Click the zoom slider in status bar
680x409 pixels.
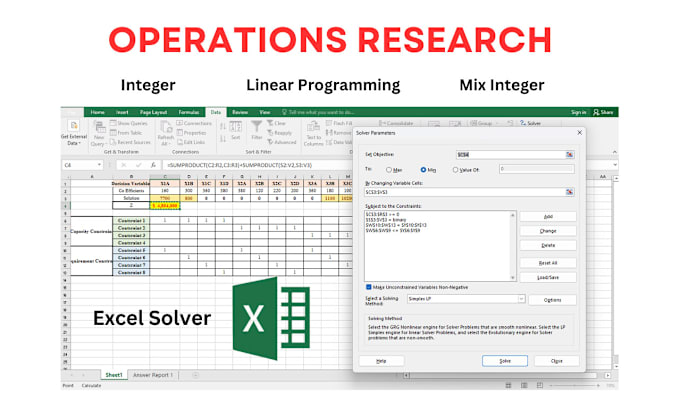[575, 386]
